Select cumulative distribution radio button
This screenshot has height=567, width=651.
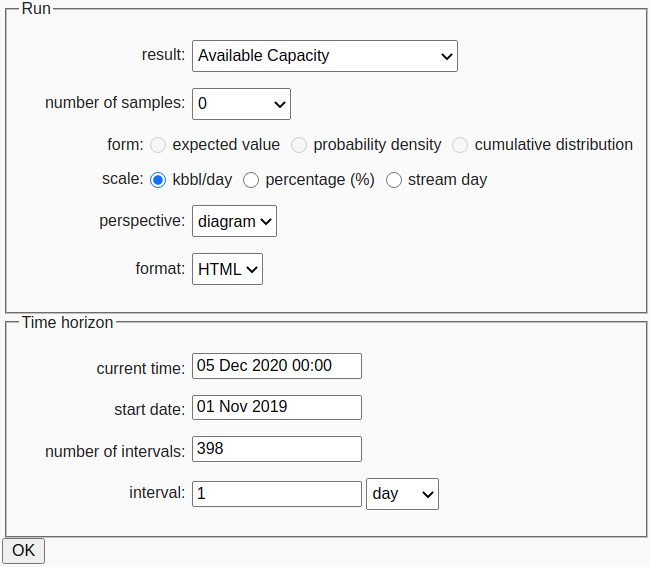pyautogui.click(x=460, y=145)
